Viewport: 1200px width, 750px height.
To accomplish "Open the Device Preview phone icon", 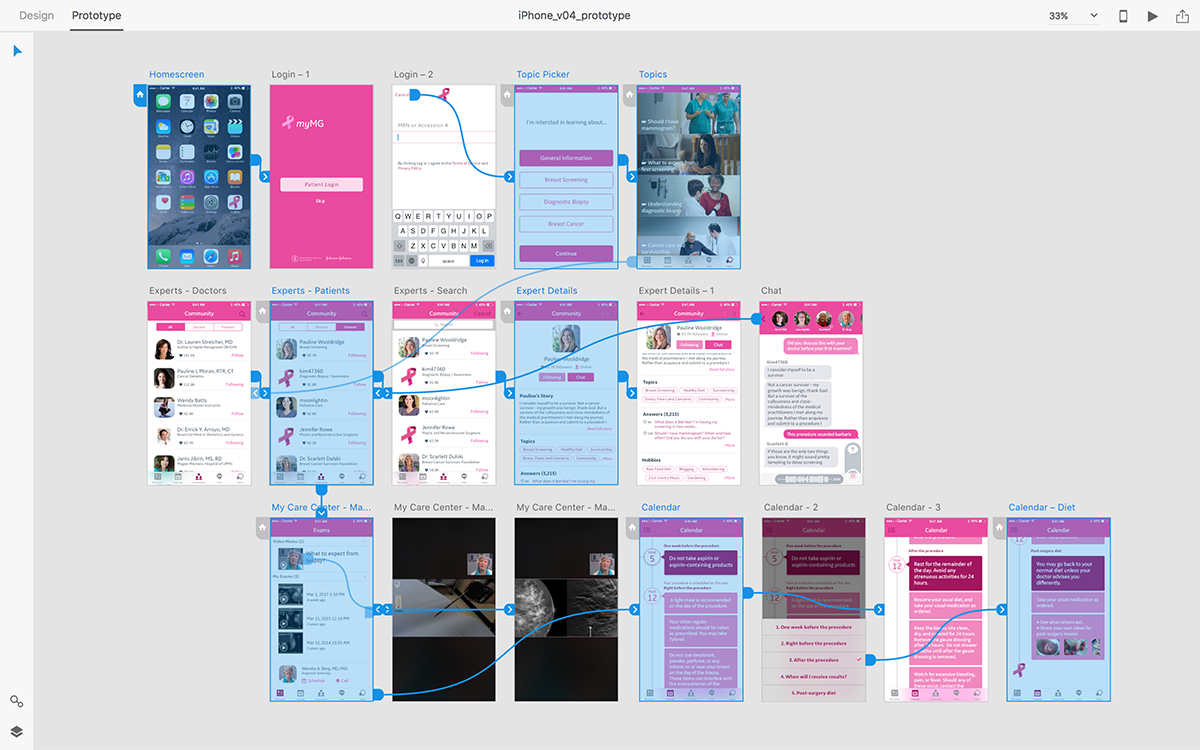I will pyautogui.click(x=1123, y=16).
